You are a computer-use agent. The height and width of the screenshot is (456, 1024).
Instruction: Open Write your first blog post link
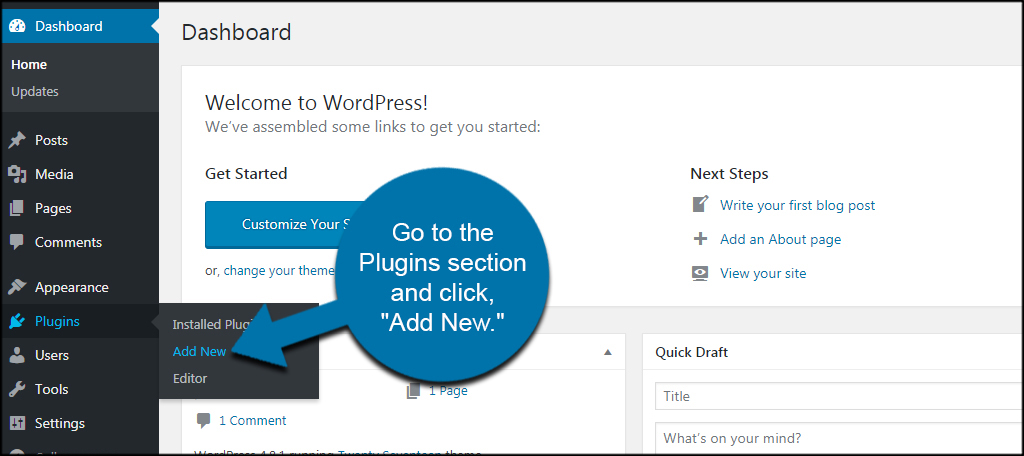(797, 205)
